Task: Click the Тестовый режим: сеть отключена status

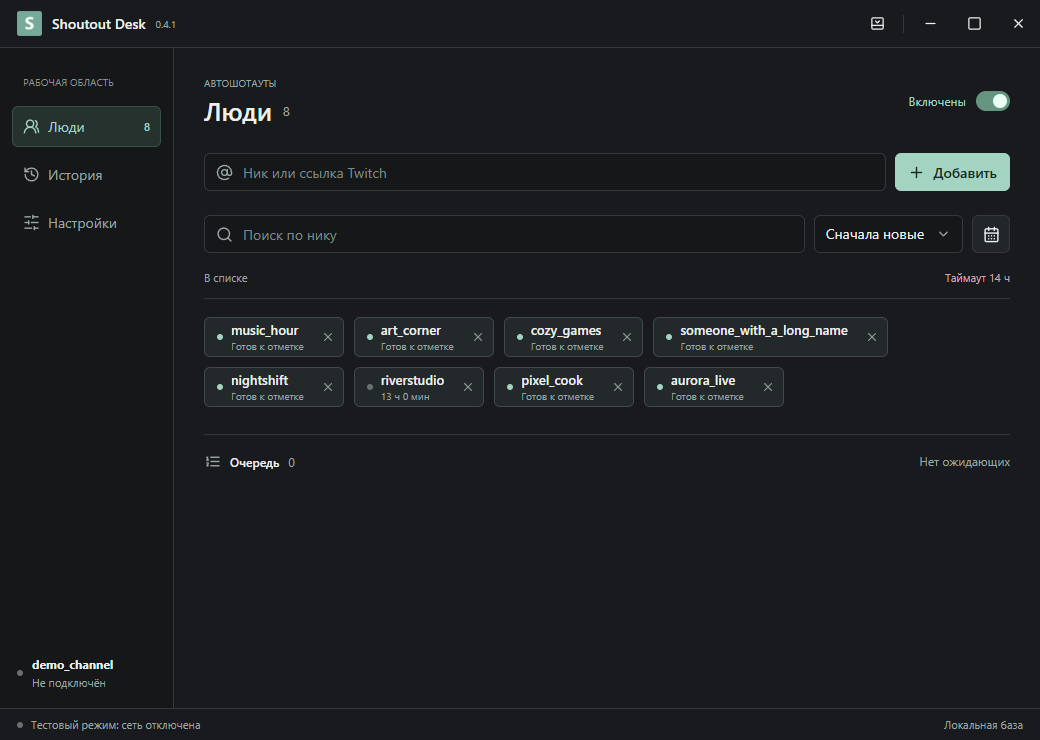Action: coord(115,725)
